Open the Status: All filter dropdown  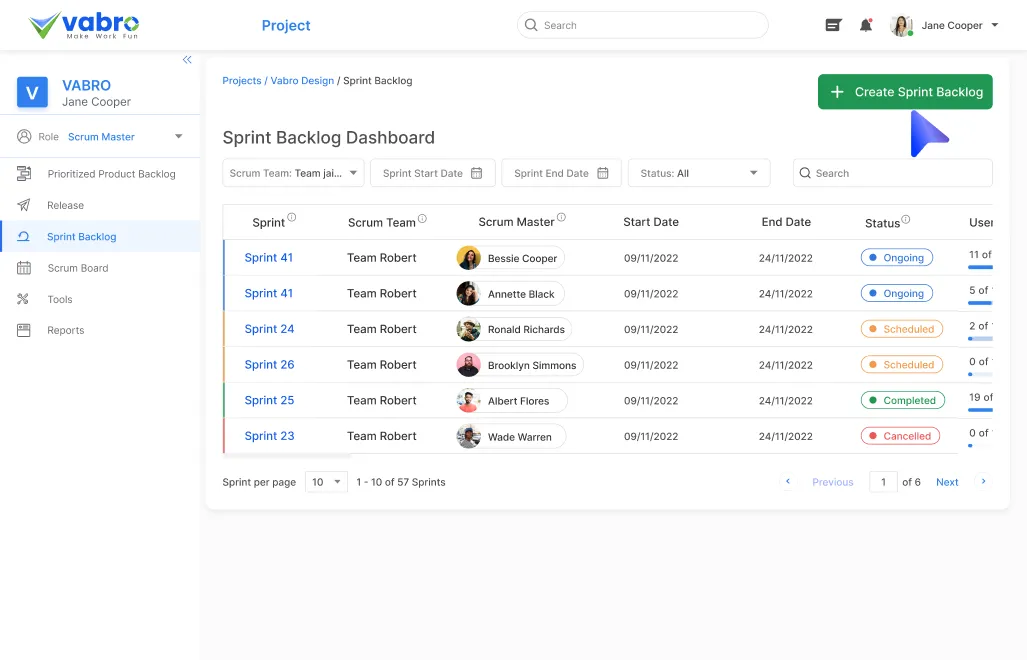click(x=699, y=172)
